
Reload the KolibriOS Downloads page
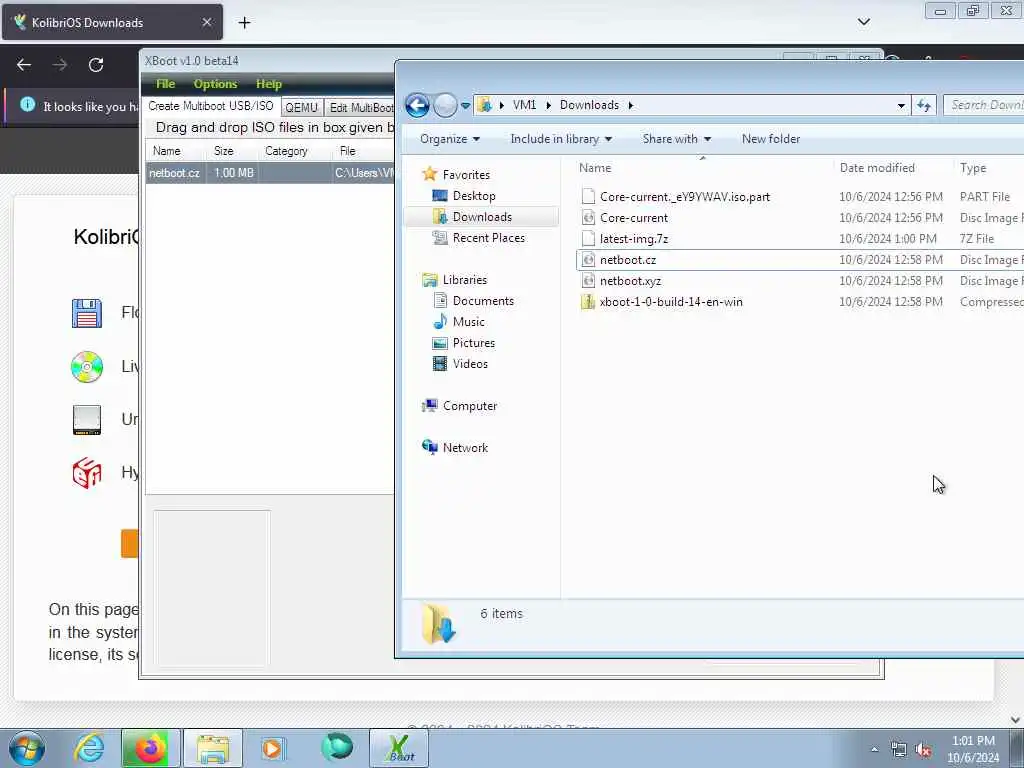pyautogui.click(x=96, y=65)
